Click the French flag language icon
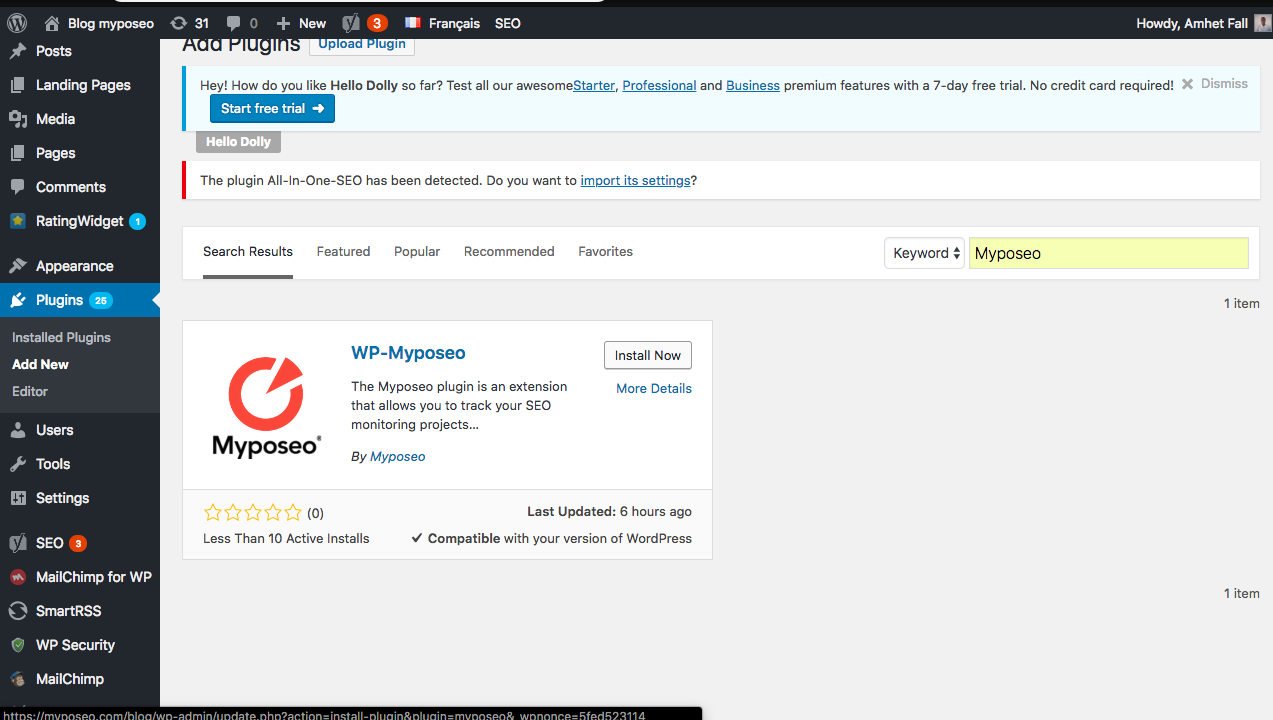 (412, 23)
